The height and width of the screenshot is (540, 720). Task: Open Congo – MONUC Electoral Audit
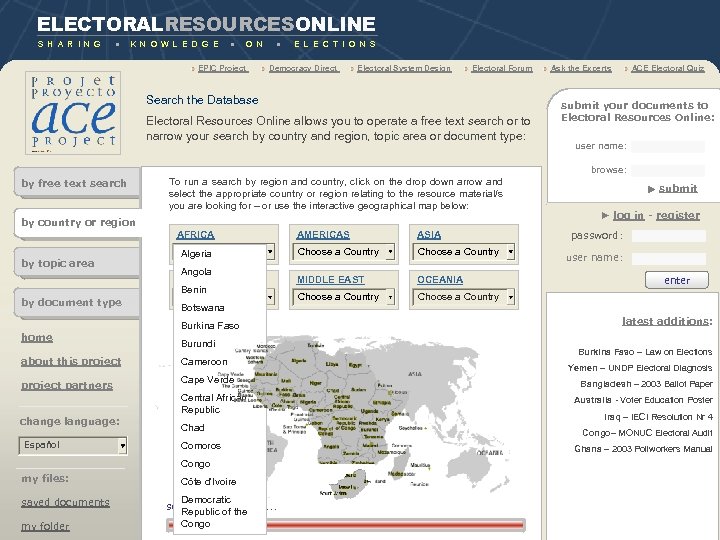(x=647, y=433)
